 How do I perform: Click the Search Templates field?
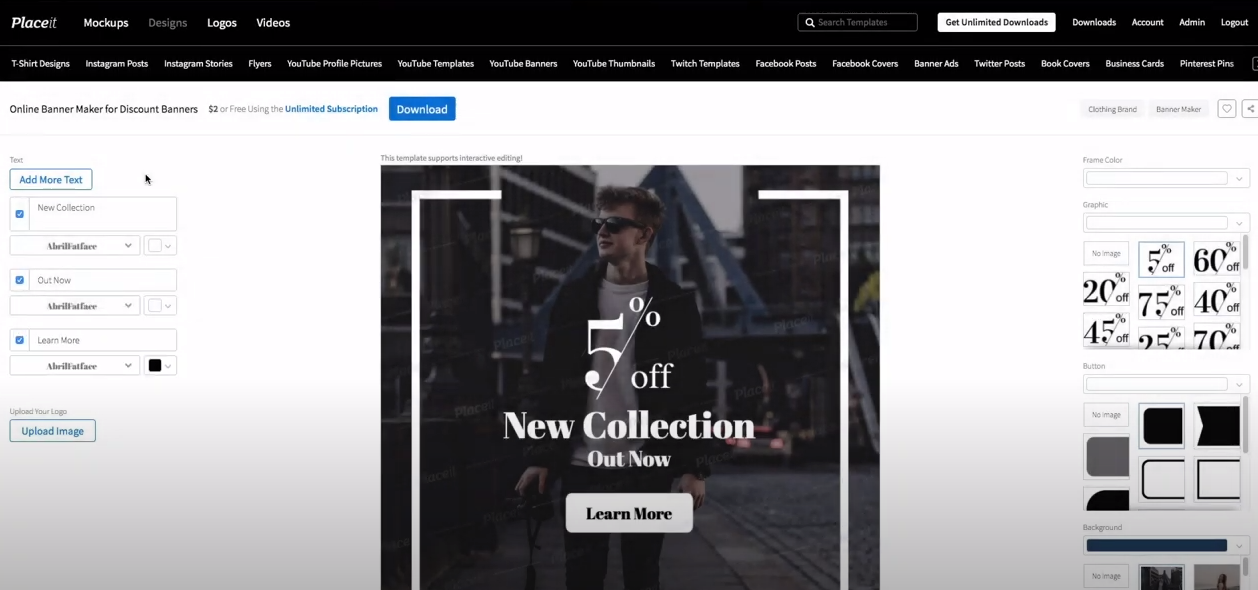[858, 21]
